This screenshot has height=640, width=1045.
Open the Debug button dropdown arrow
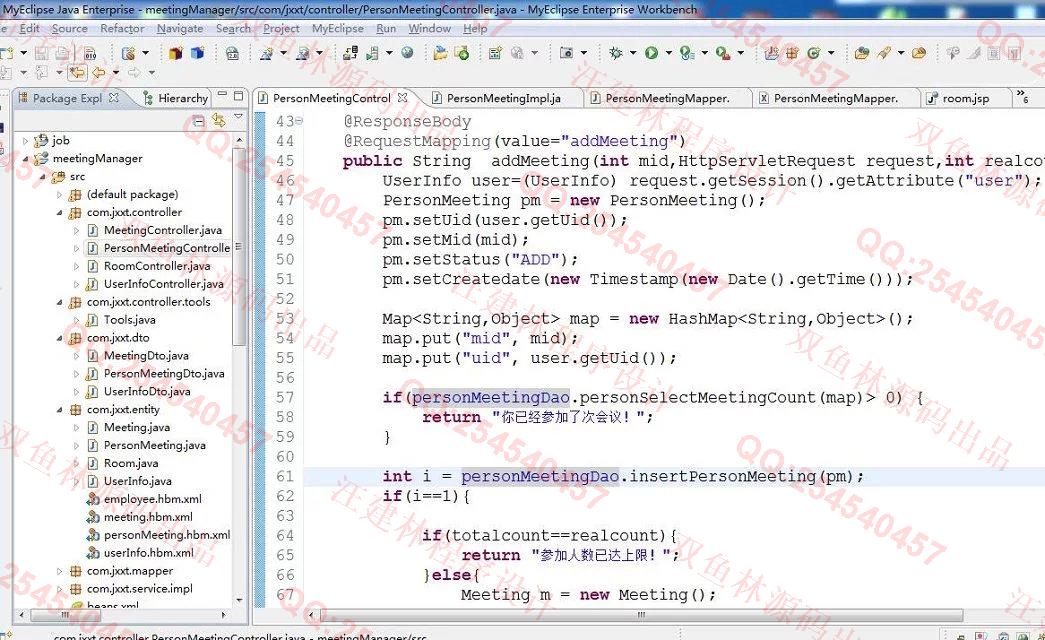(x=632, y=53)
